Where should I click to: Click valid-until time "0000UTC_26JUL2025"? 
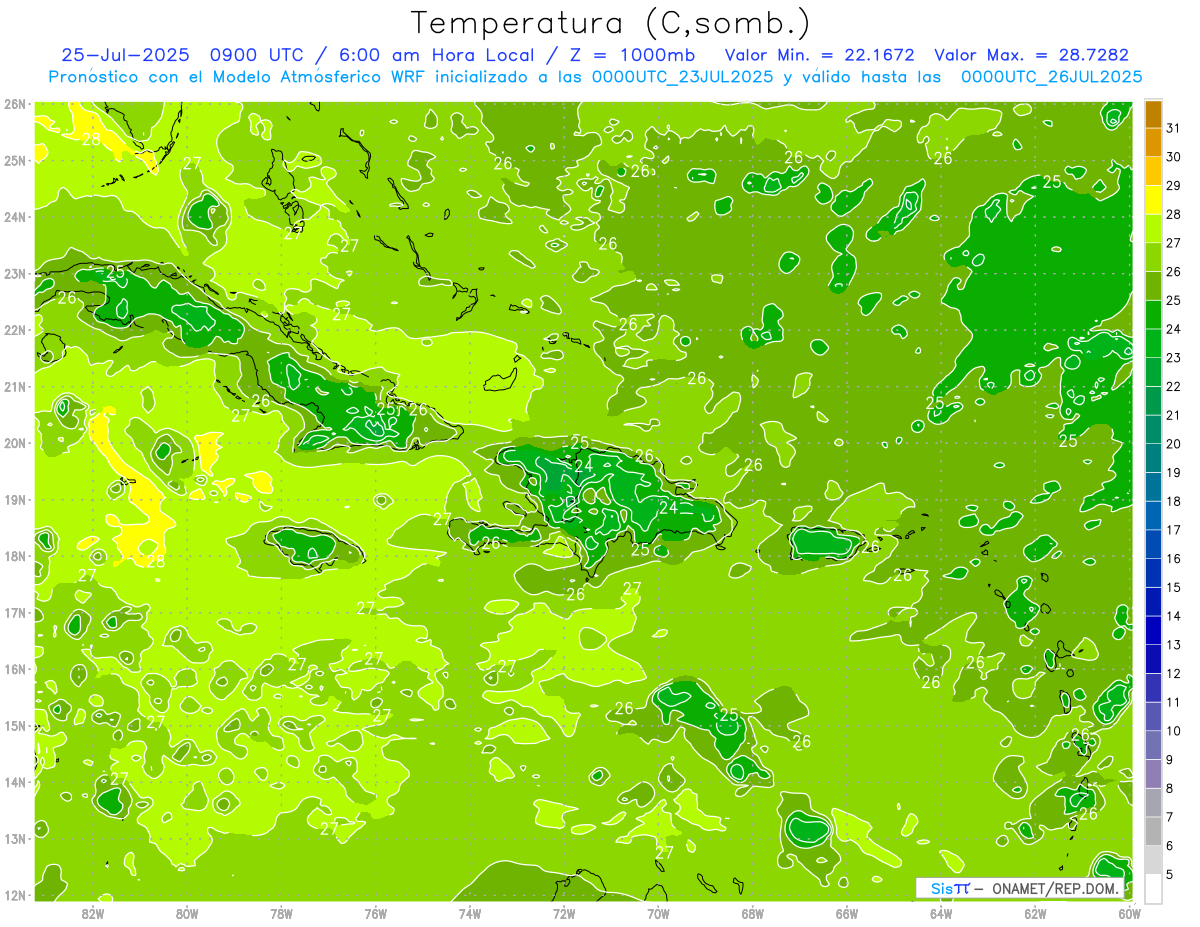coord(1052,76)
